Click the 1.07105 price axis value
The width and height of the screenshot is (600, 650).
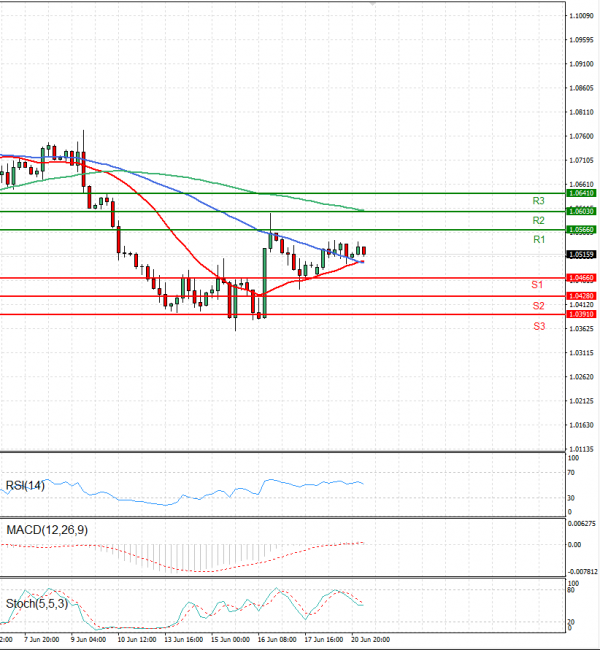point(582,160)
